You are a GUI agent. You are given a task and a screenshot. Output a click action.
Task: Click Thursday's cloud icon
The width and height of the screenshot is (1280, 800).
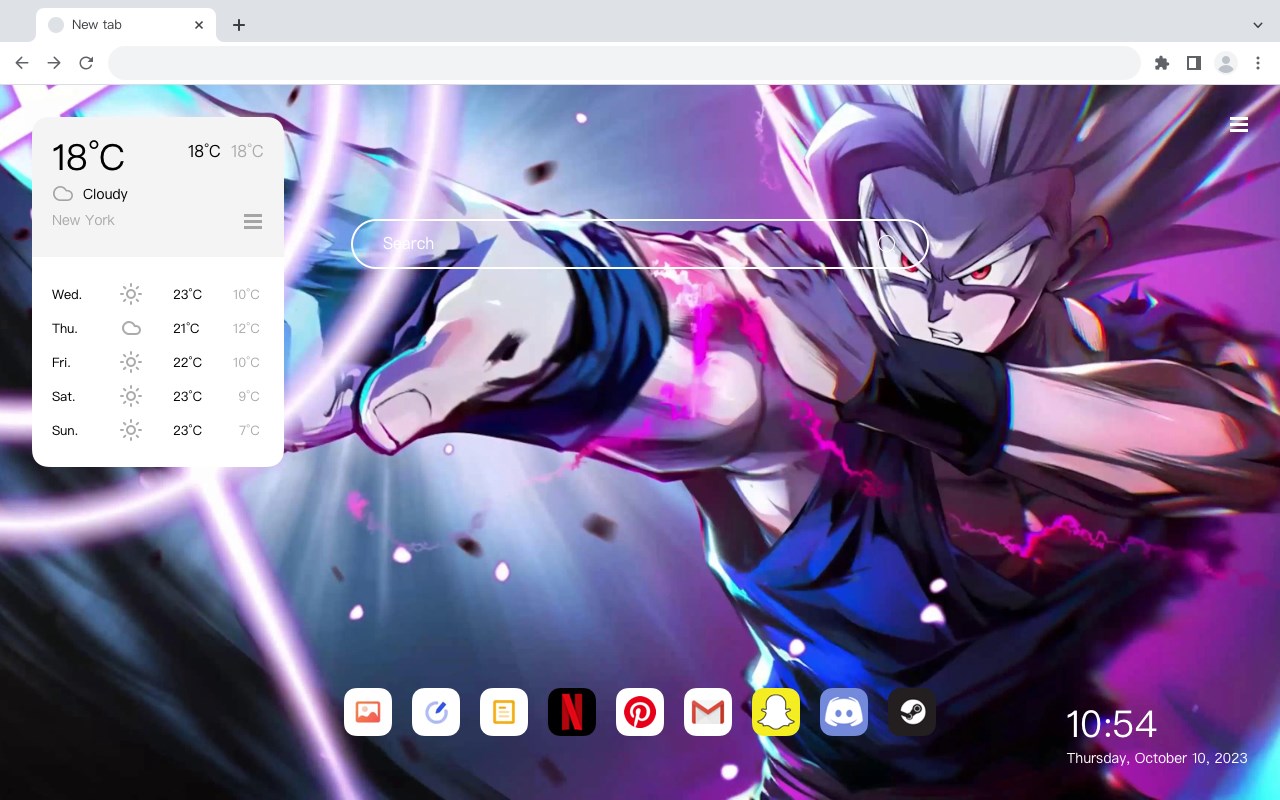[131, 328]
